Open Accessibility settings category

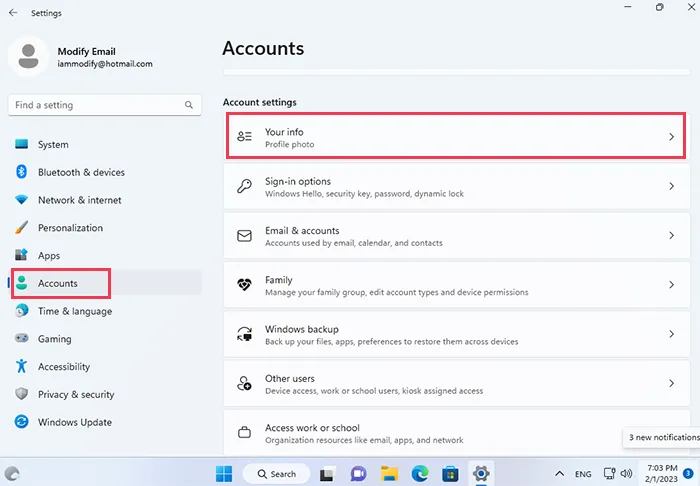click(105, 366)
